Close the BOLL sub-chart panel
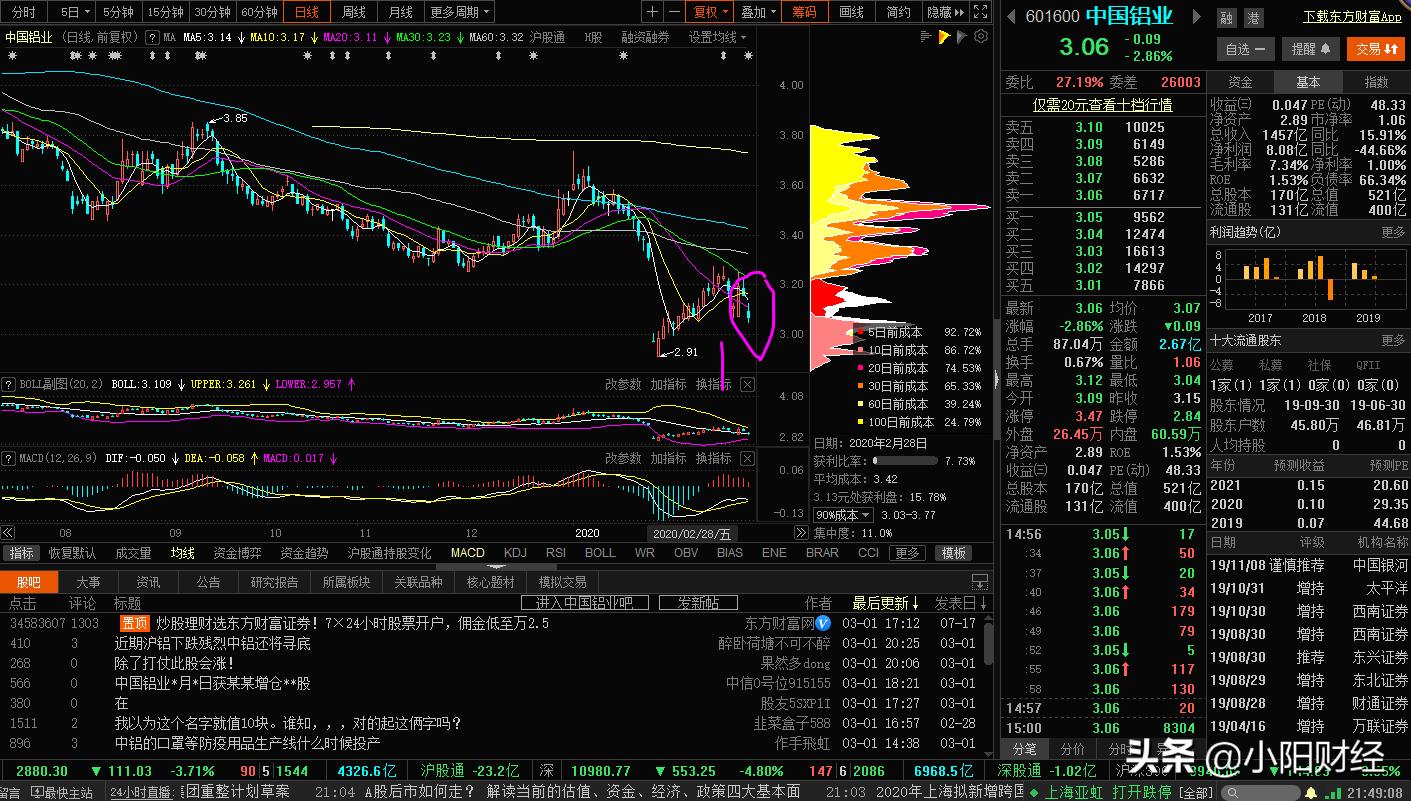The height and width of the screenshot is (801, 1411). click(747, 384)
